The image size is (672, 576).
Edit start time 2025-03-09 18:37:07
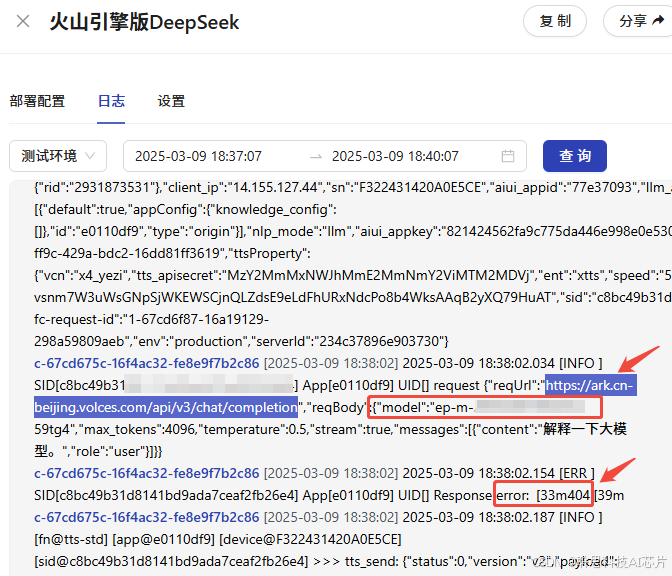coord(198,156)
